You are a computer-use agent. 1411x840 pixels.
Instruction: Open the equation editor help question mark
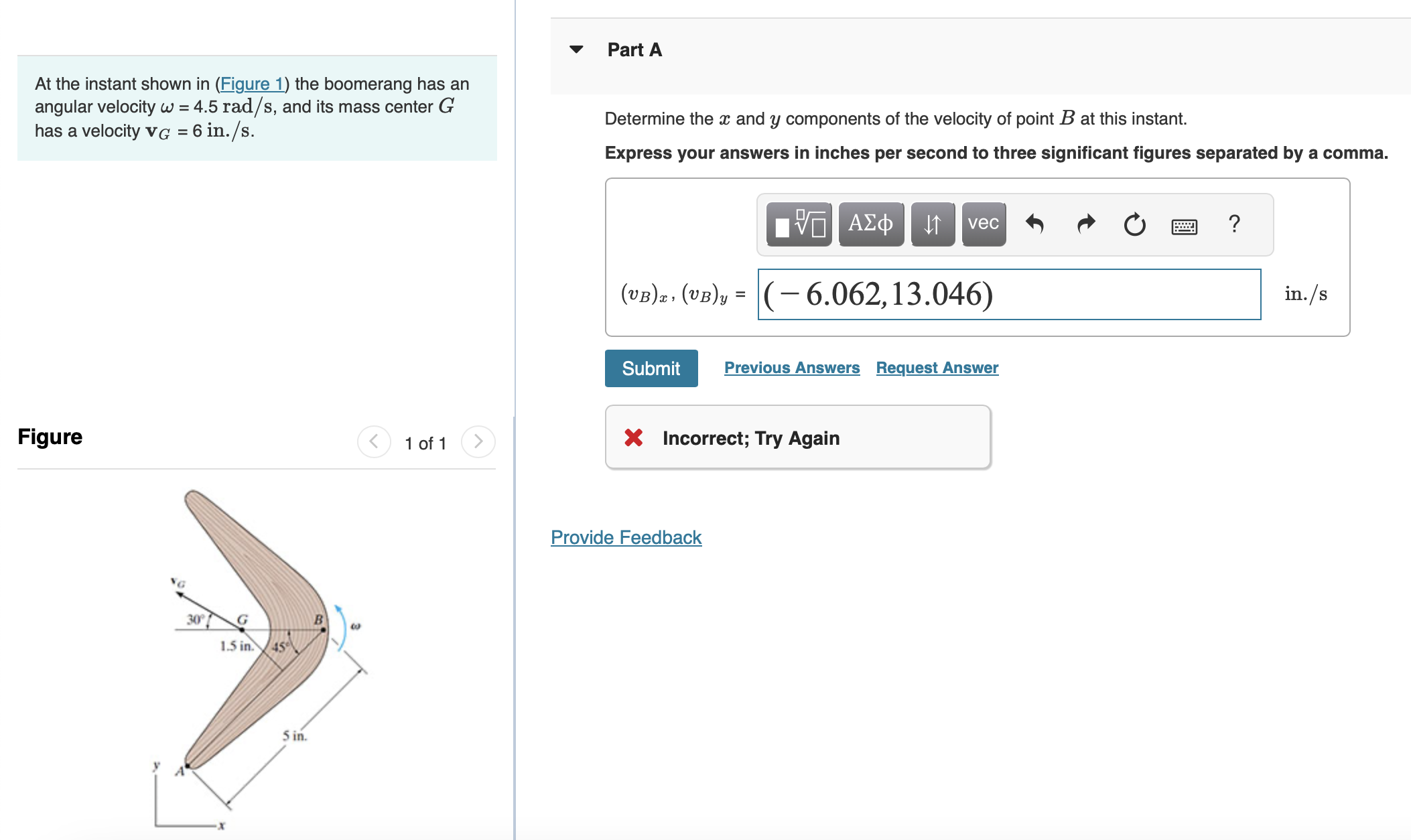pos(1234,224)
